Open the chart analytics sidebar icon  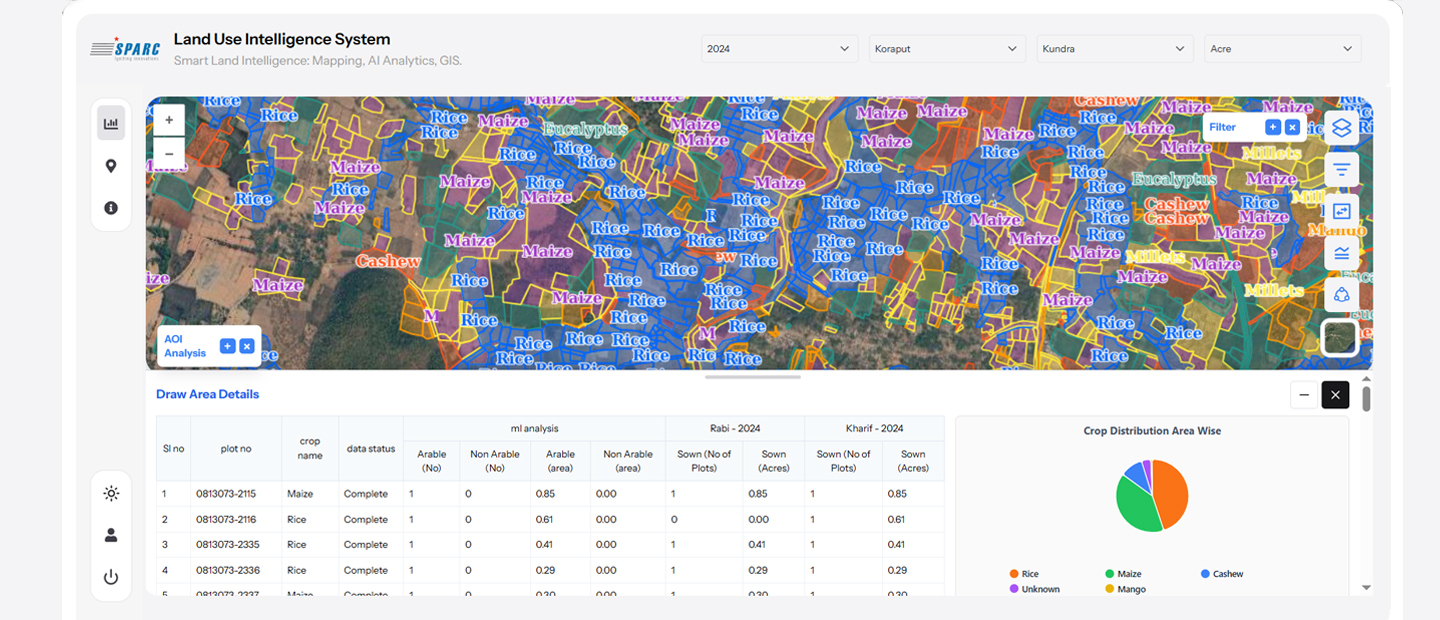111,124
